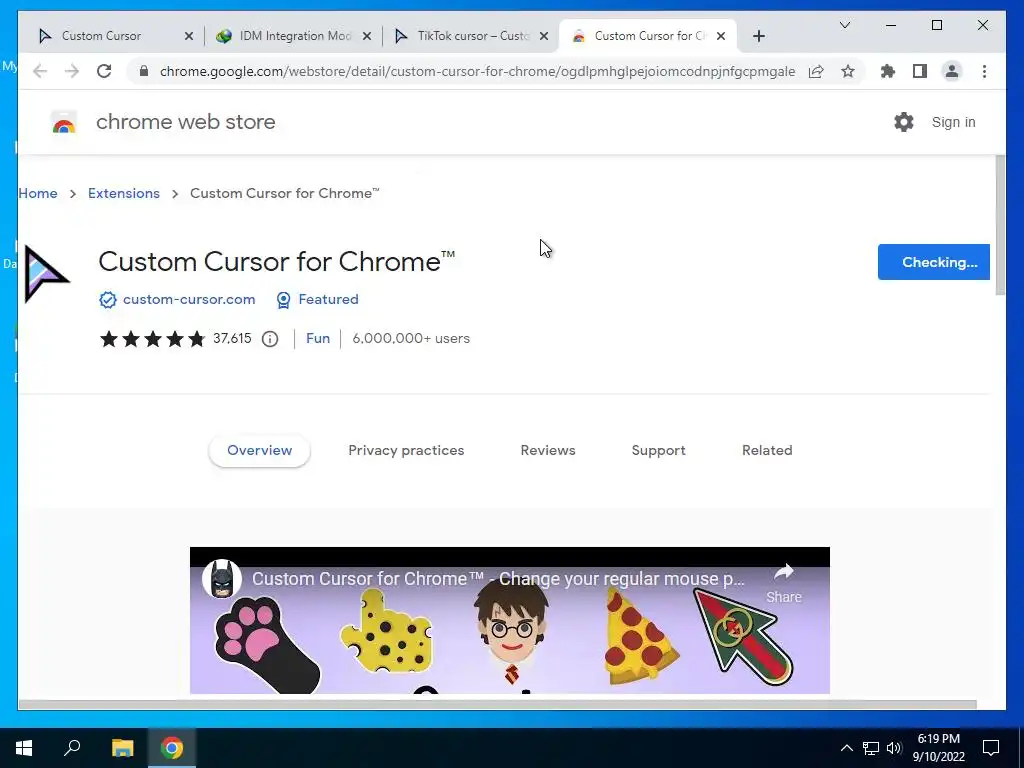Open the custom-cursor.com publisher link
Image resolution: width=1024 pixels, height=768 pixels.
point(189,300)
